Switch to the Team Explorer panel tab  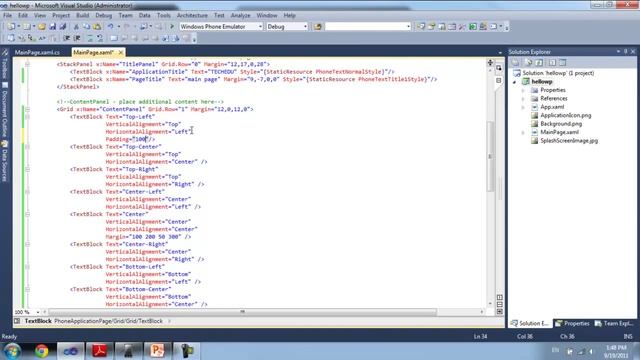coord(613,323)
